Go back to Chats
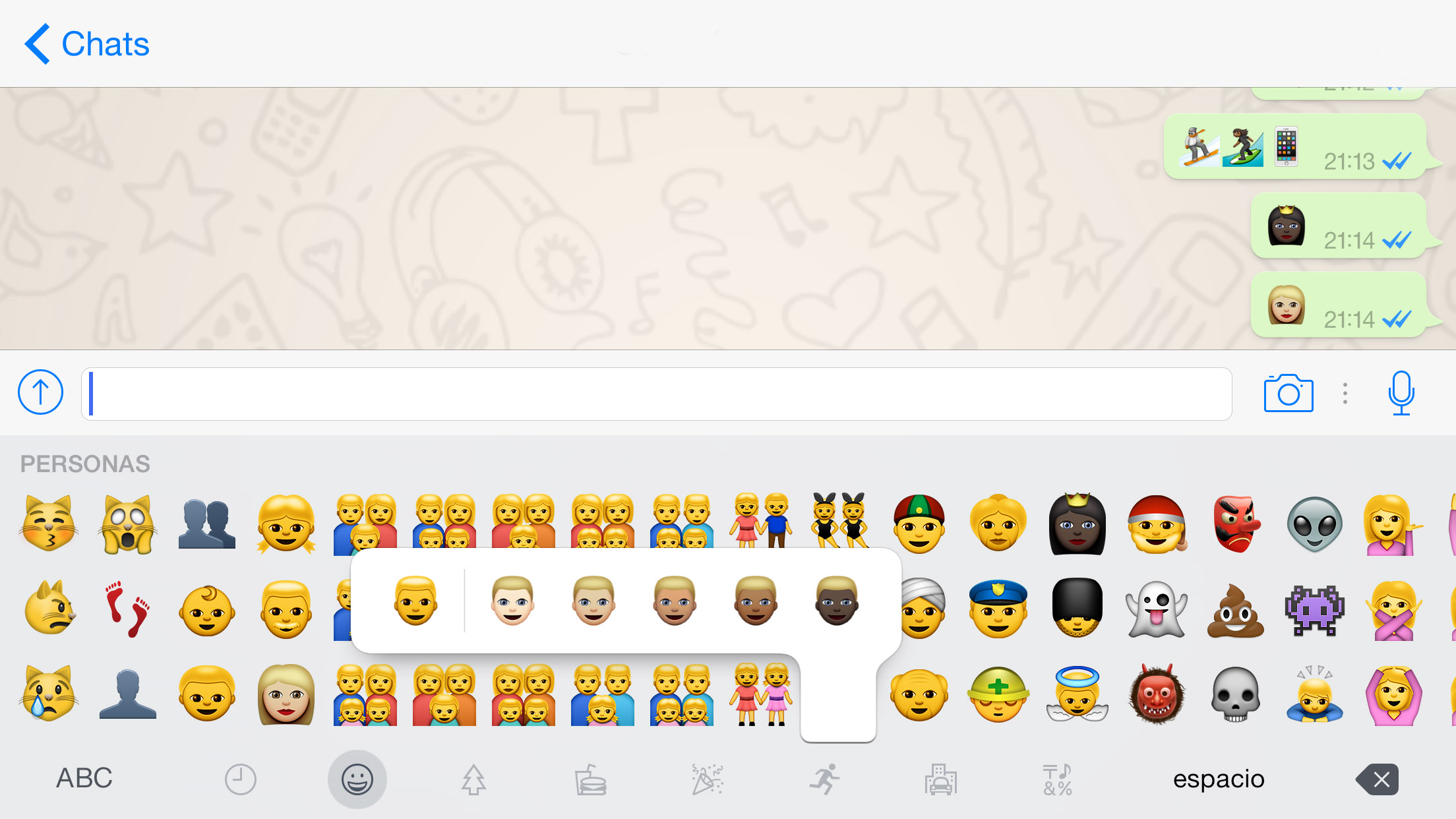The width and height of the screenshot is (1456, 819). [x=87, y=44]
